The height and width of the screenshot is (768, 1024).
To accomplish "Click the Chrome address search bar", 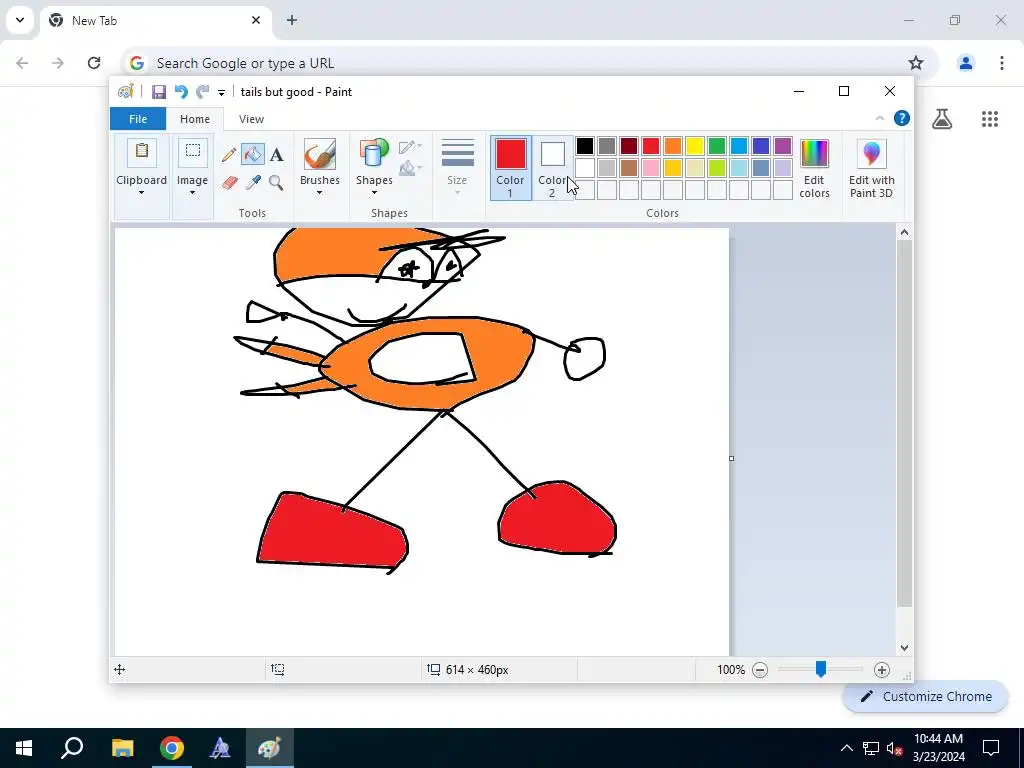I will coord(529,63).
